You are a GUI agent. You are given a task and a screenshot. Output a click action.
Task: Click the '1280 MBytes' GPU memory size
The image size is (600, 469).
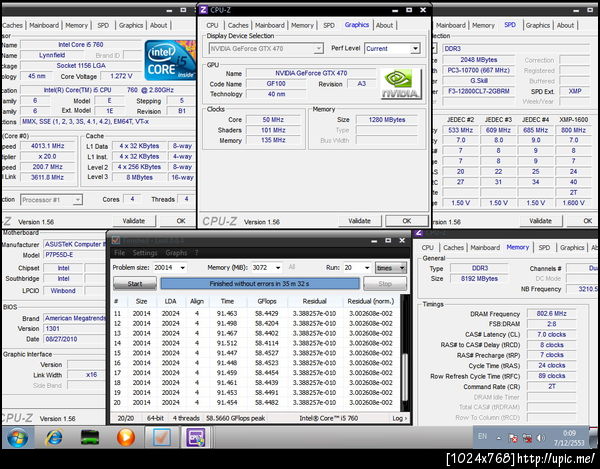tap(386, 120)
